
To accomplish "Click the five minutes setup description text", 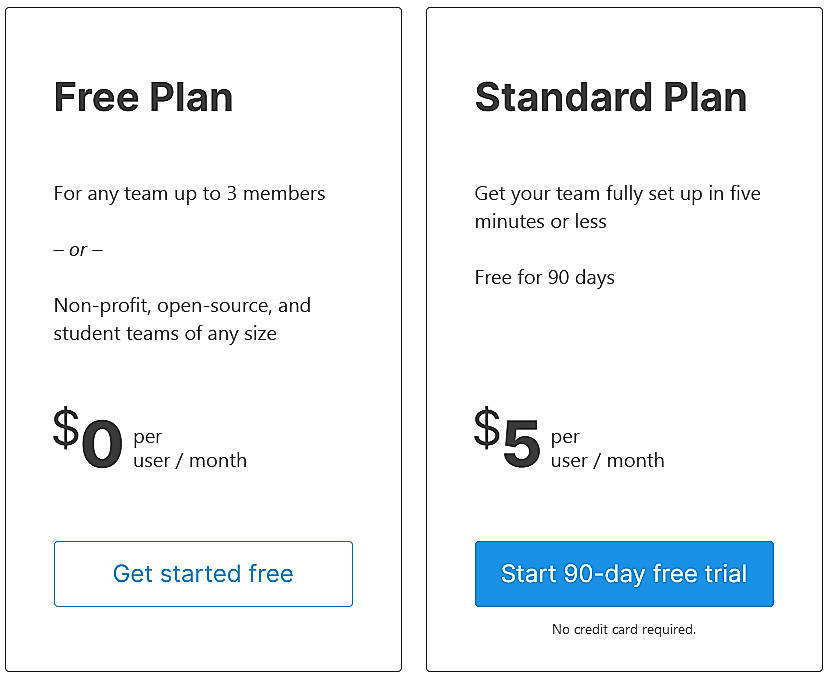I will 617,207.
